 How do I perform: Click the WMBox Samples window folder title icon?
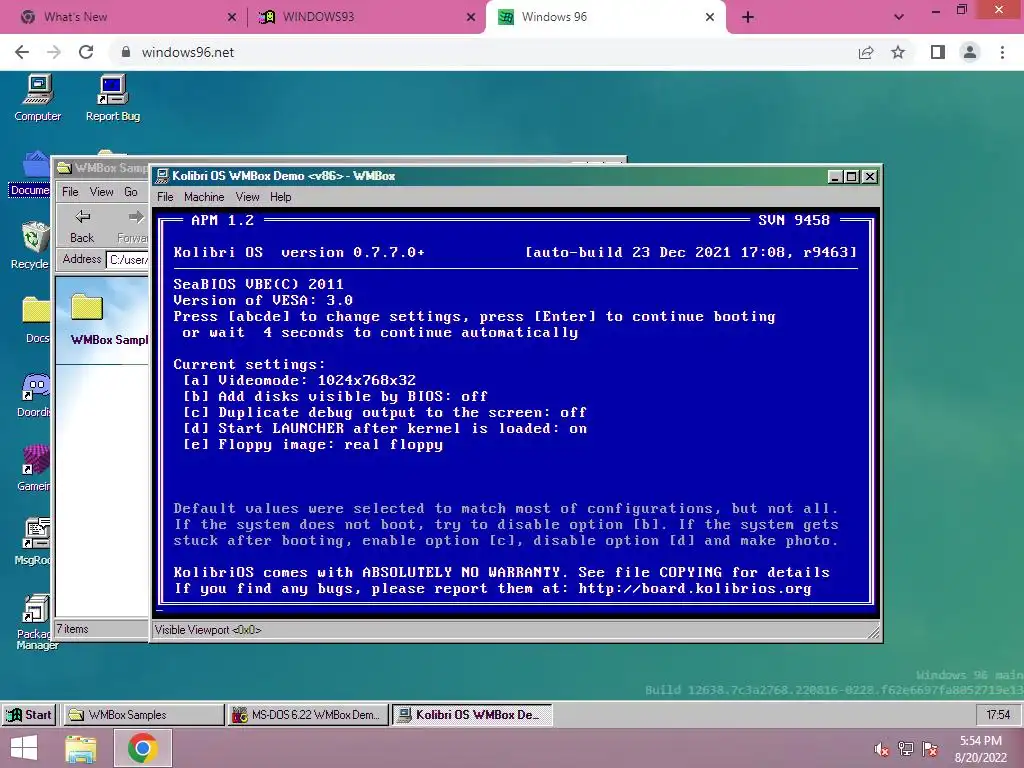point(64,168)
